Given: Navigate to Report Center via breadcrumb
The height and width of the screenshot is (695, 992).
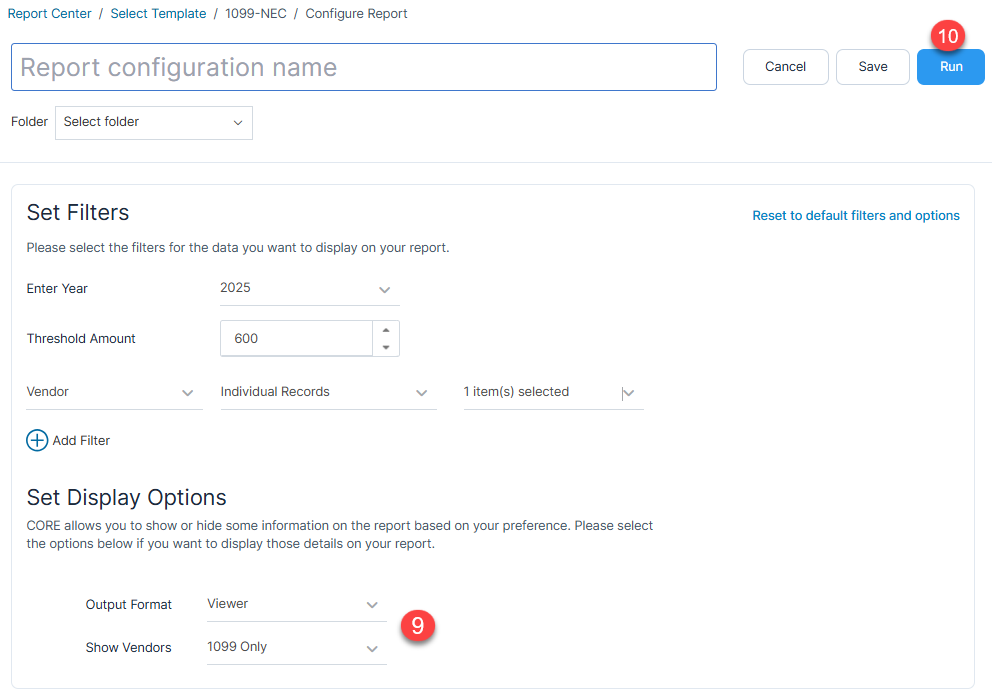Looking at the screenshot, I should (x=49, y=13).
